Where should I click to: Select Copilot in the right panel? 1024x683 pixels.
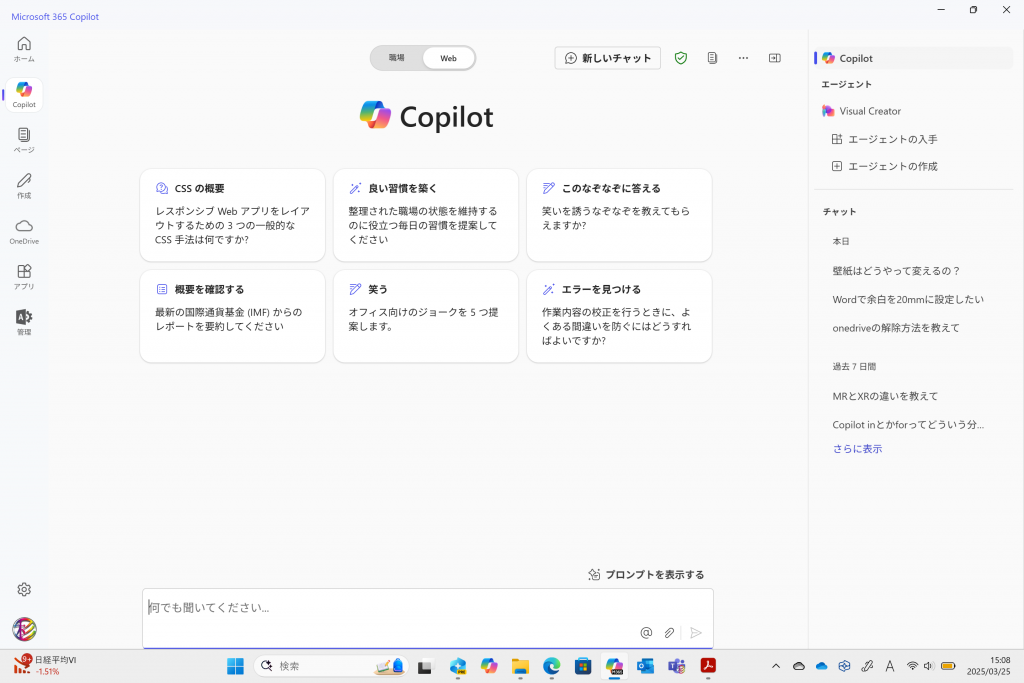click(x=914, y=58)
